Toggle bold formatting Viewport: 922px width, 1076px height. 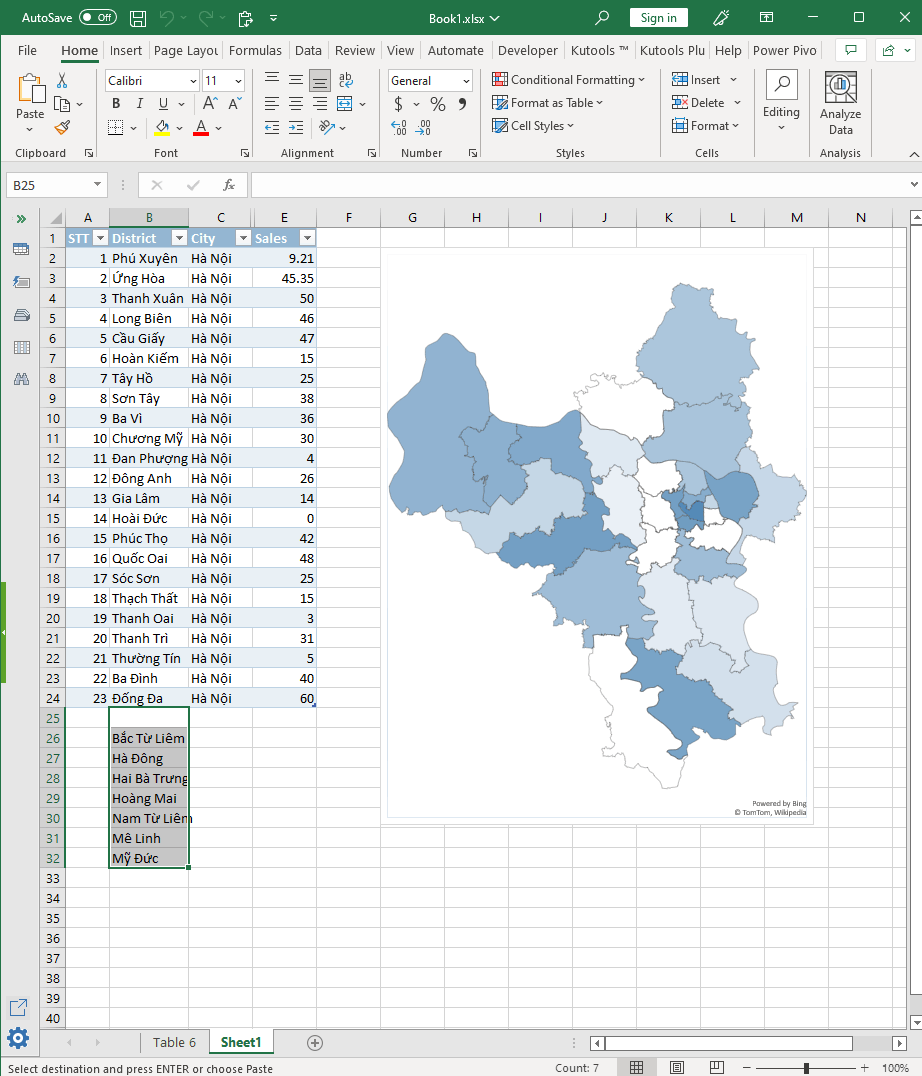point(116,103)
